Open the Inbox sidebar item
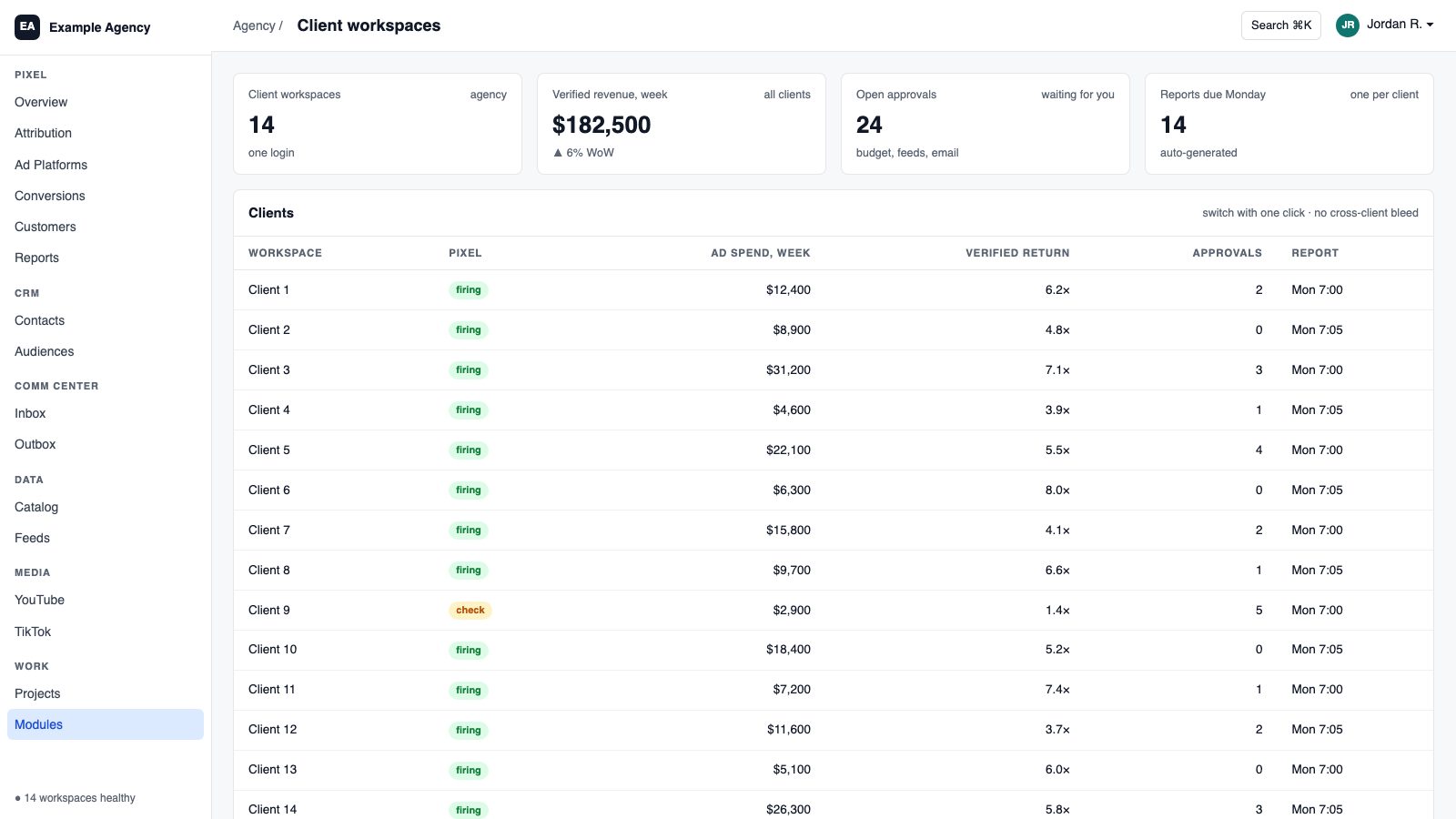Screen dimensions: 1456x819 (106, 413)
